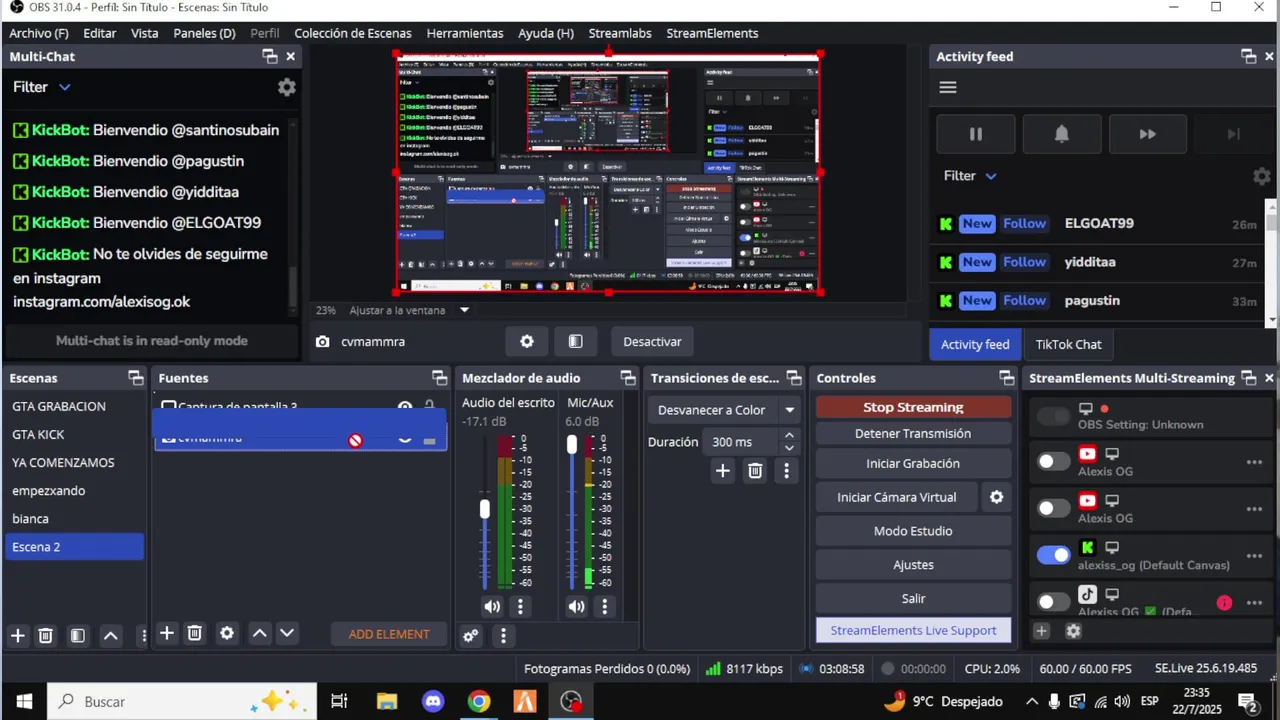Image resolution: width=1280 pixels, height=720 pixels.
Task: Select the GTA KICK scene
Action: tap(74, 434)
